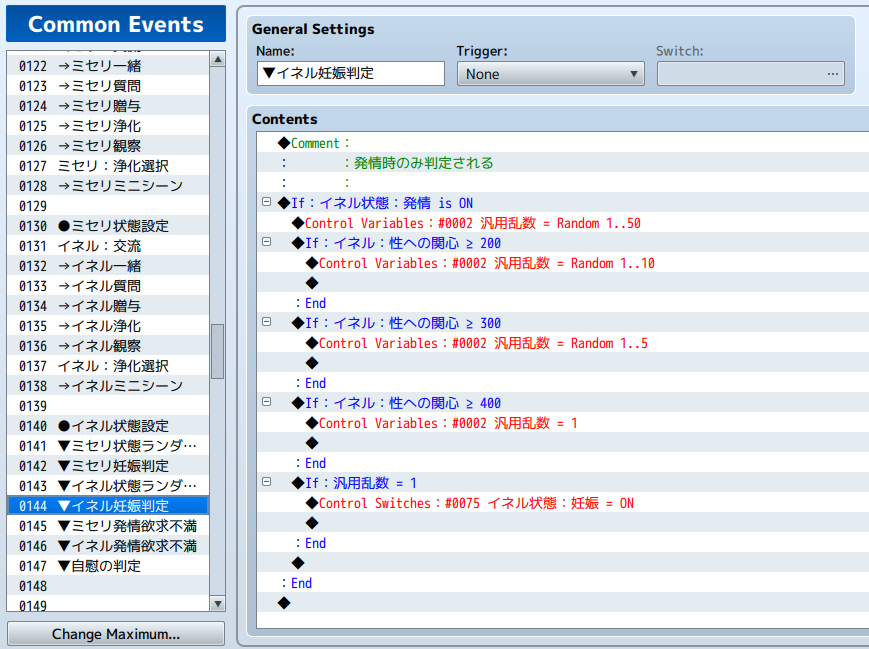869x649 pixels.
Task: Select common event 0142 ▼ミセリ妊娠判定
Action: click(108, 466)
